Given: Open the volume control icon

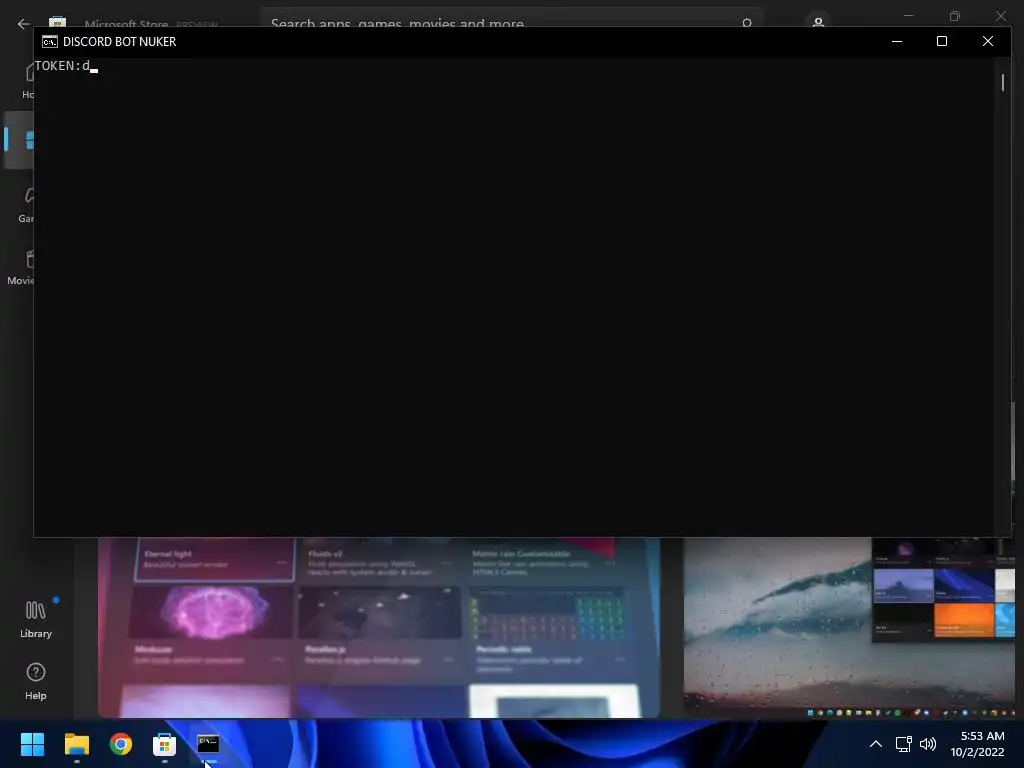Looking at the screenshot, I should pyautogui.click(x=928, y=744).
